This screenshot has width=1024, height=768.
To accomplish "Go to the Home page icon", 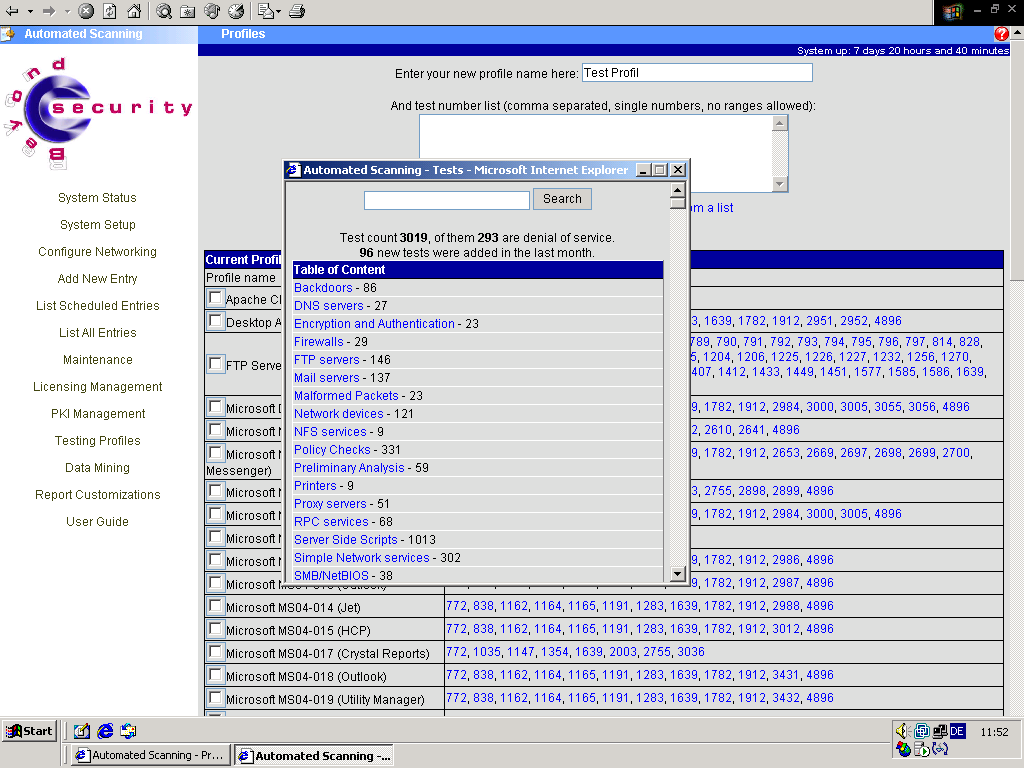I will (134, 11).
